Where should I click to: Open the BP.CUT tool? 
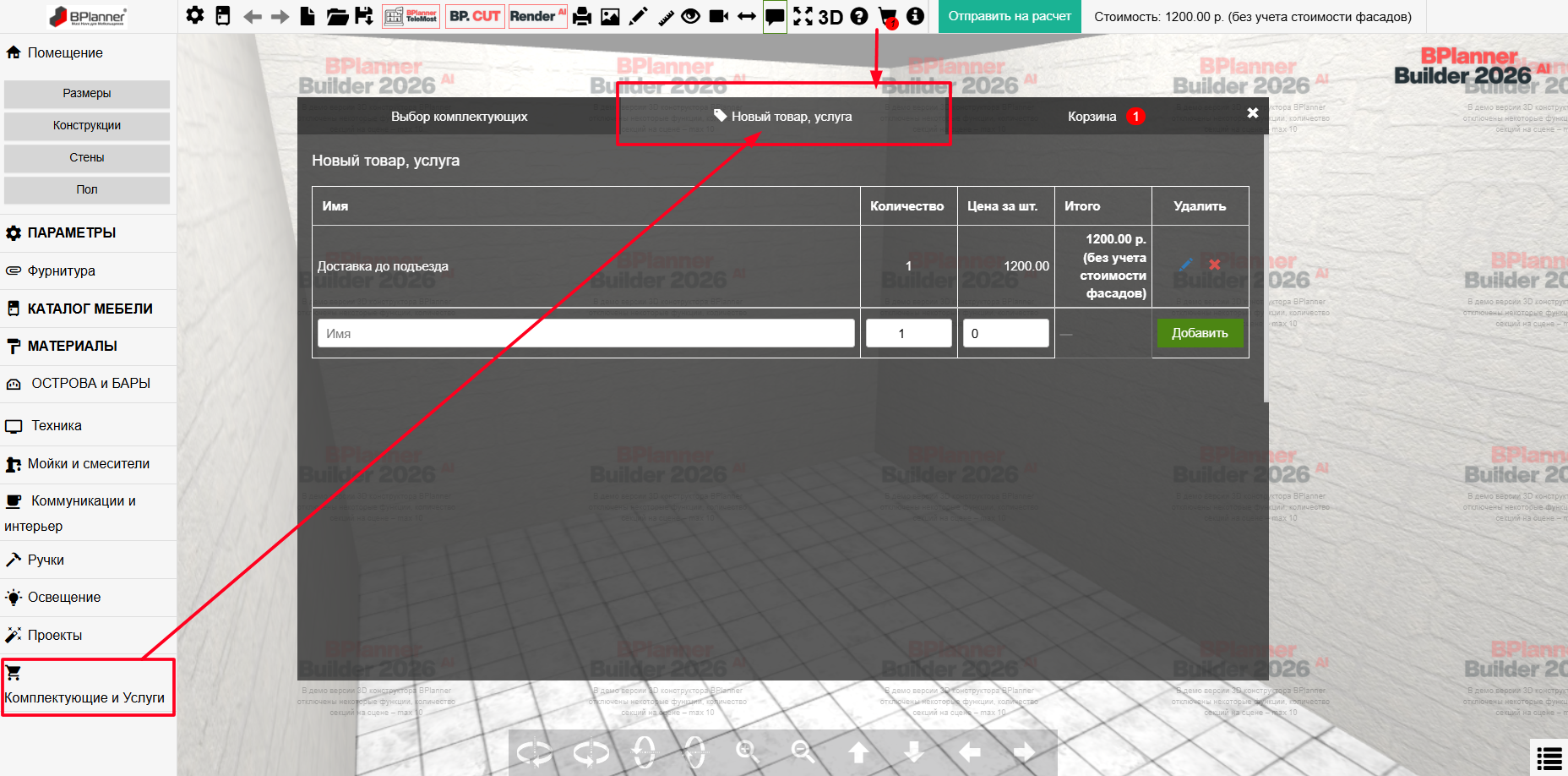[475, 16]
